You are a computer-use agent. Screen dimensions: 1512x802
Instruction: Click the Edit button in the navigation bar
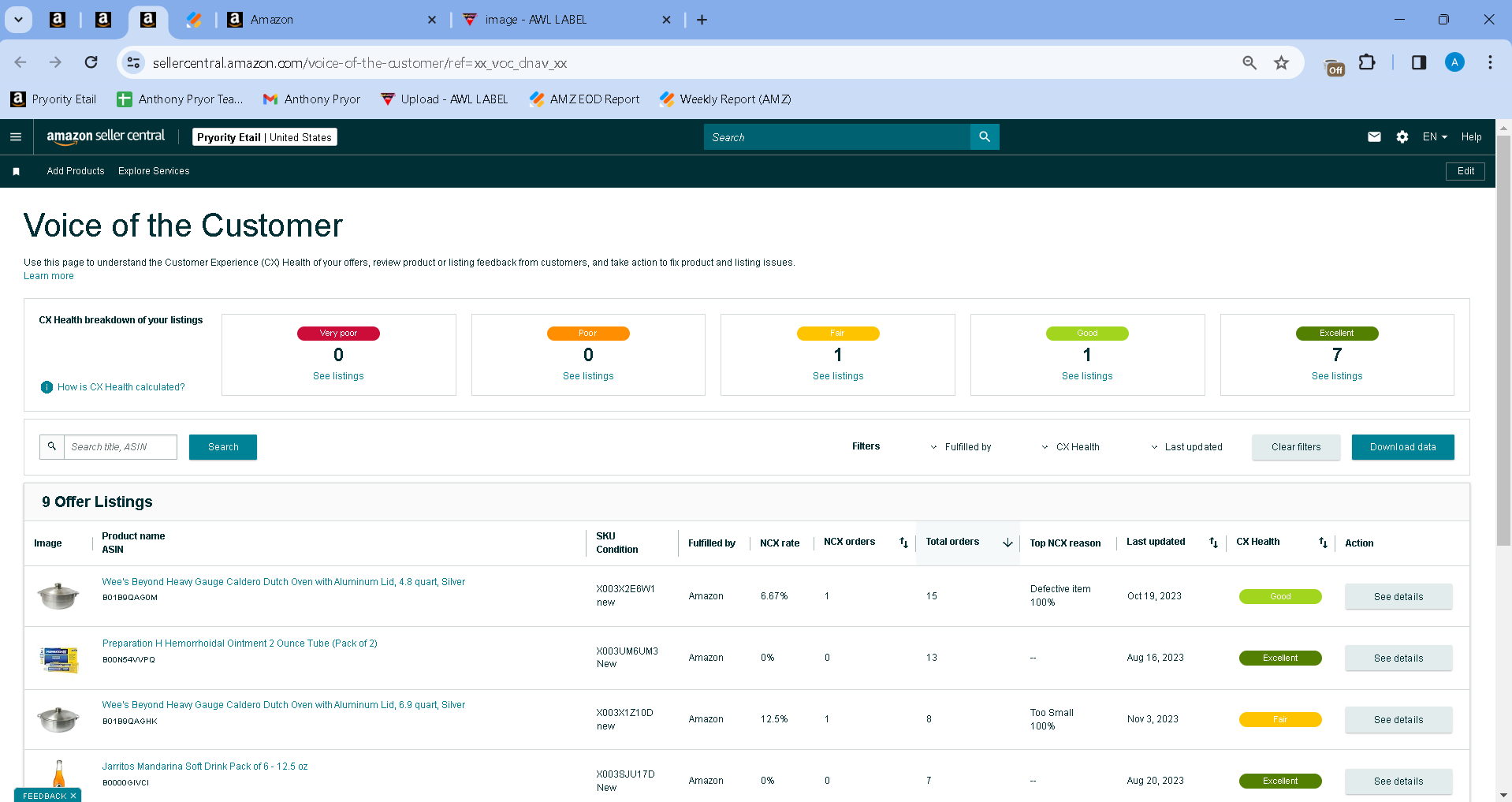(x=1465, y=171)
